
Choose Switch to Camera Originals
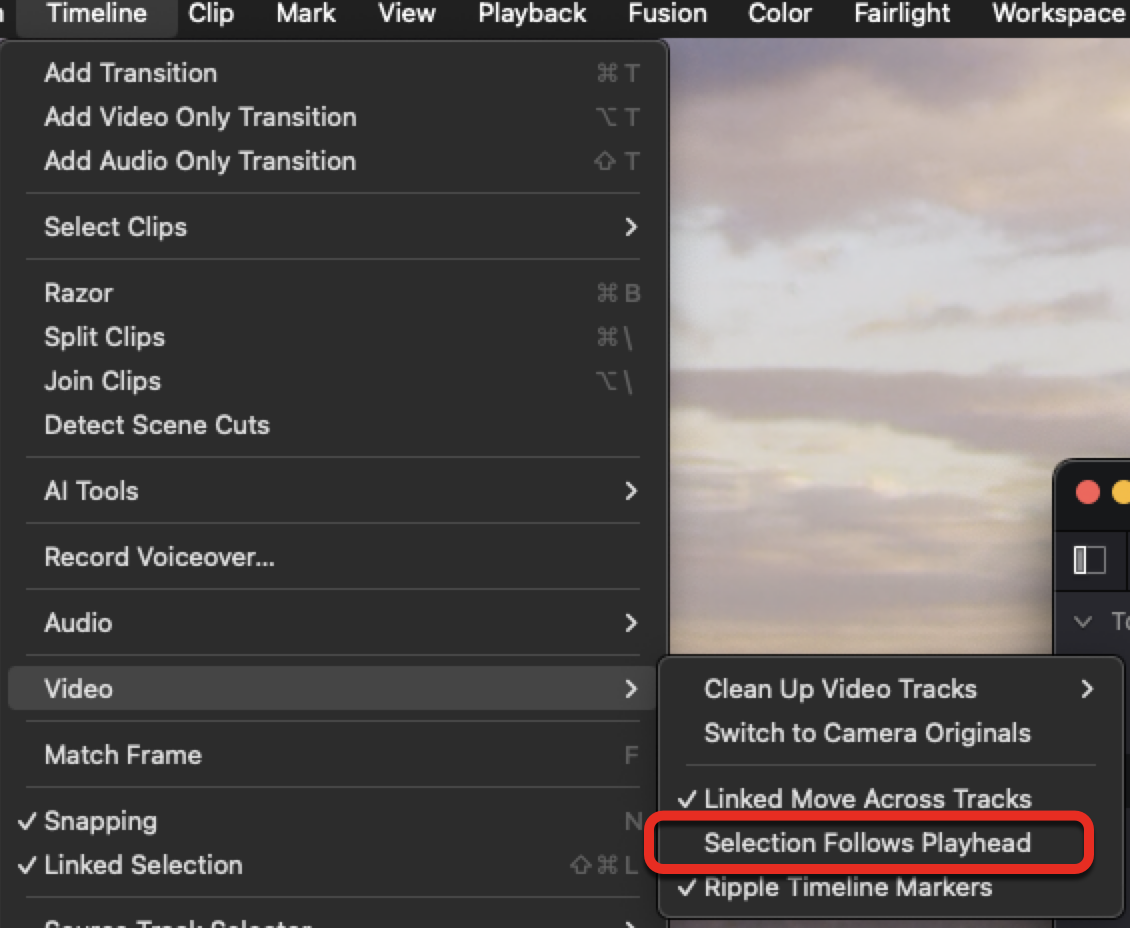pyautogui.click(x=891, y=733)
